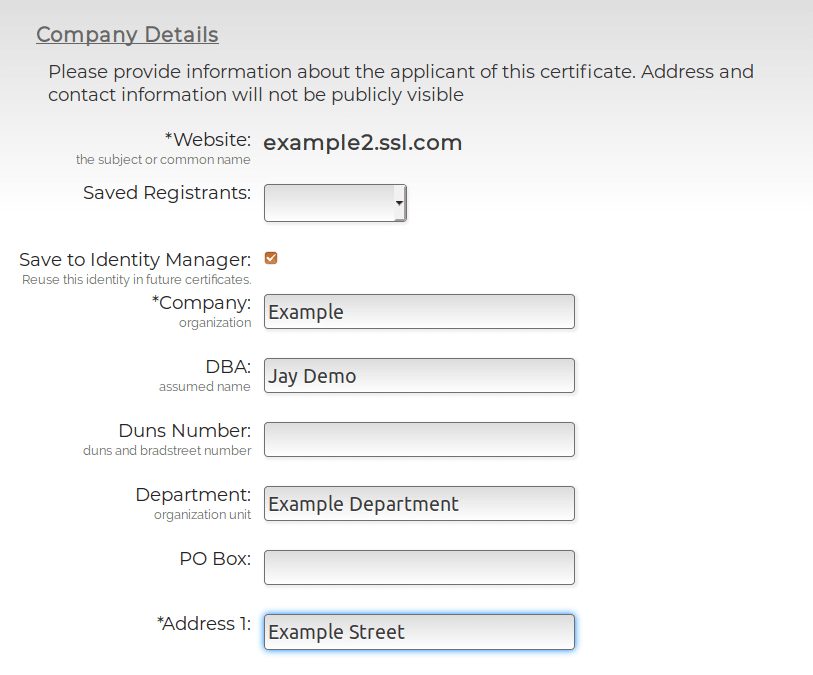This screenshot has height=675, width=813.
Task: Click the "Reuse this identity in future certificates" hint
Action: coord(136,280)
